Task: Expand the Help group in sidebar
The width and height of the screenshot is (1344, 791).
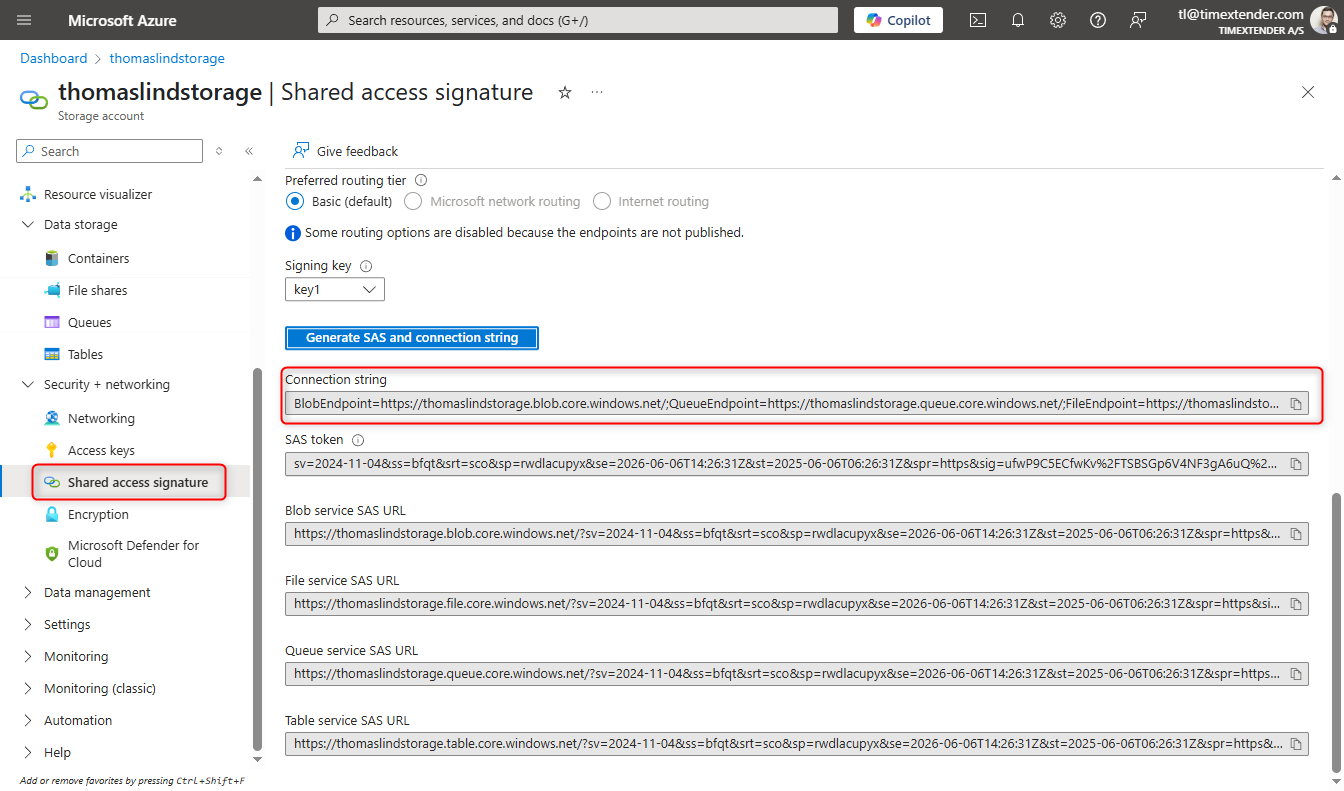Action: (x=28, y=753)
